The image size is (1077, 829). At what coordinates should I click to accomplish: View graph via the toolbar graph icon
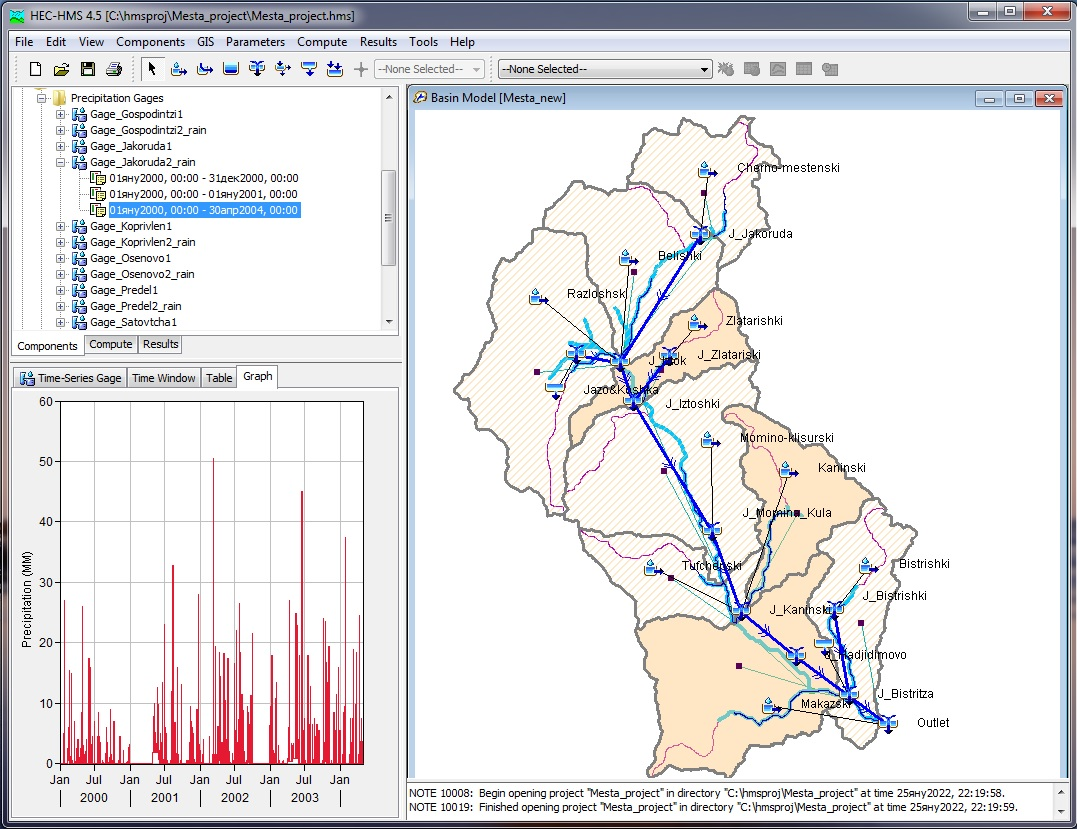pos(778,69)
